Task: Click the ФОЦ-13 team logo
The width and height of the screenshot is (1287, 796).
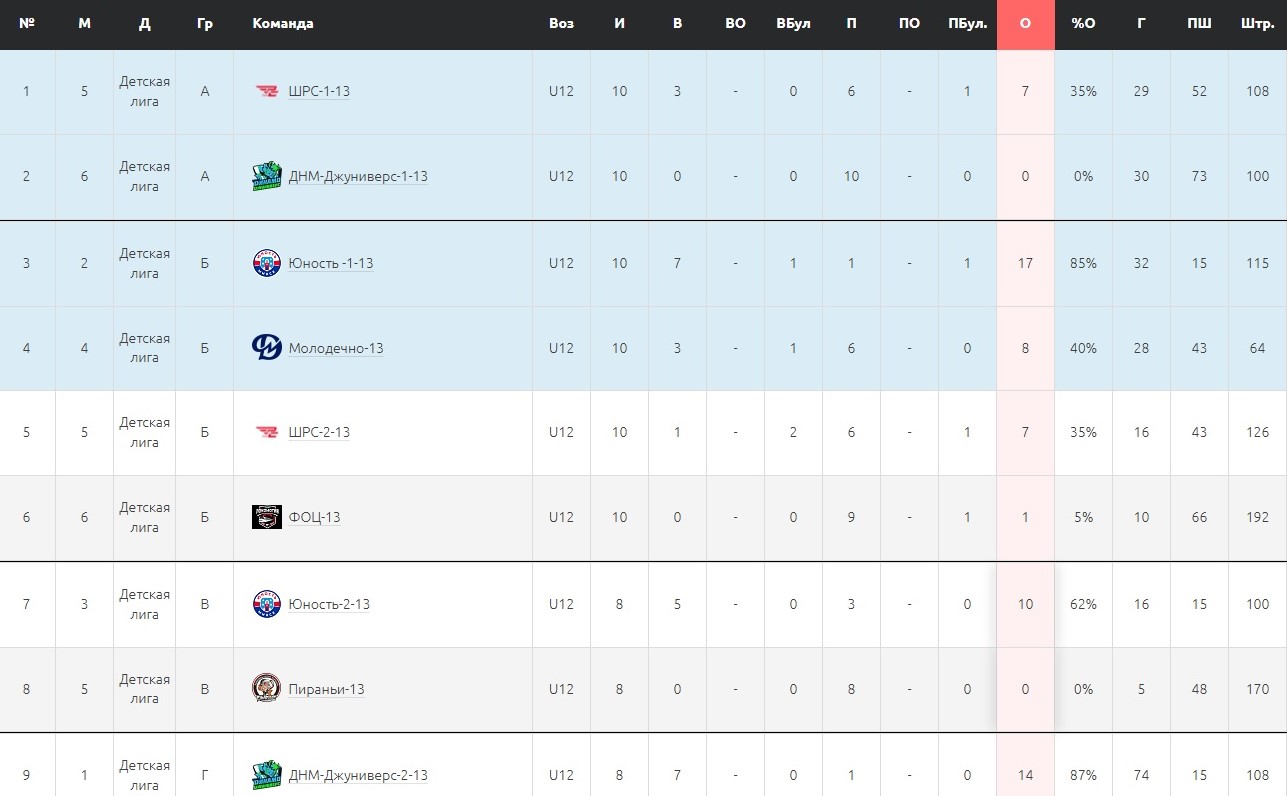Action: (x=267, y=517)
